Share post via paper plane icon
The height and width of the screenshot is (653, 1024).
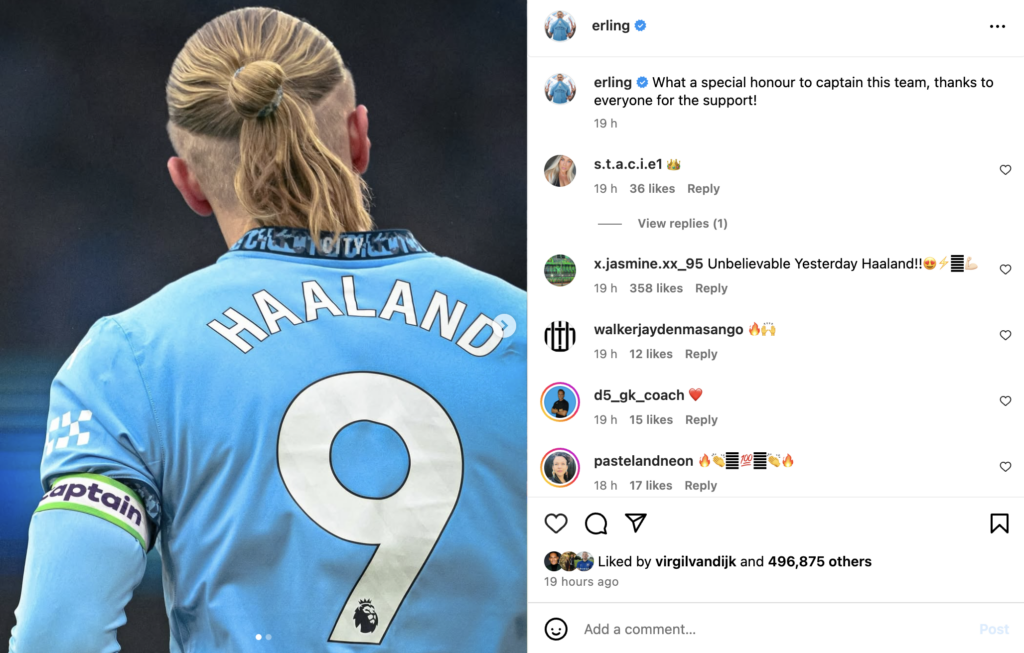635,522
